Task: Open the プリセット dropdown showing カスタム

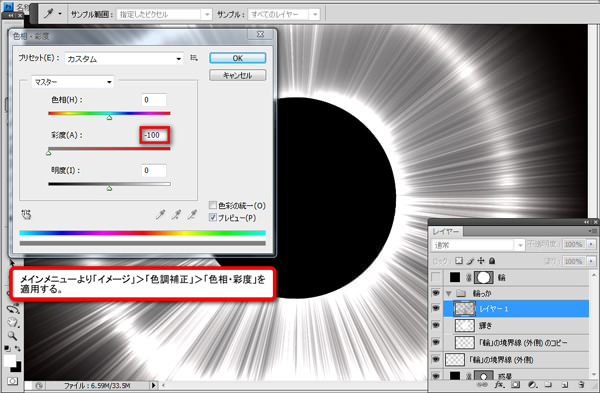Action: pyautogui.click(x=124, y=59)
